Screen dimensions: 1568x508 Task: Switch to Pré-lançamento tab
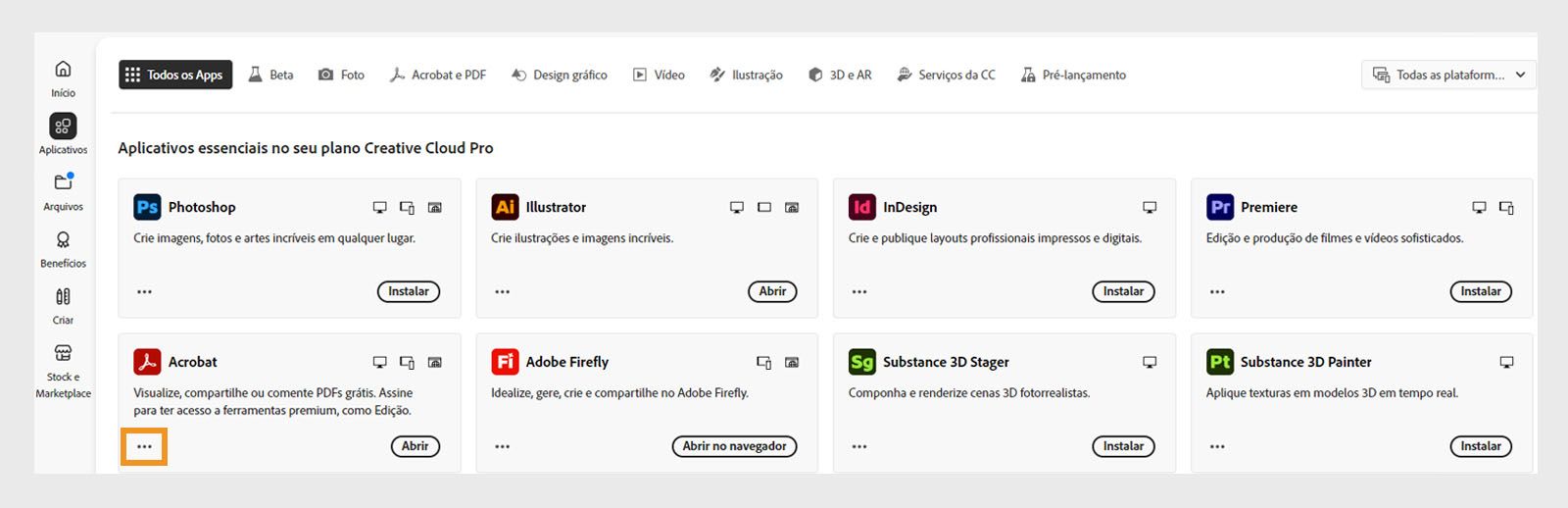(x=1073, y=75)
